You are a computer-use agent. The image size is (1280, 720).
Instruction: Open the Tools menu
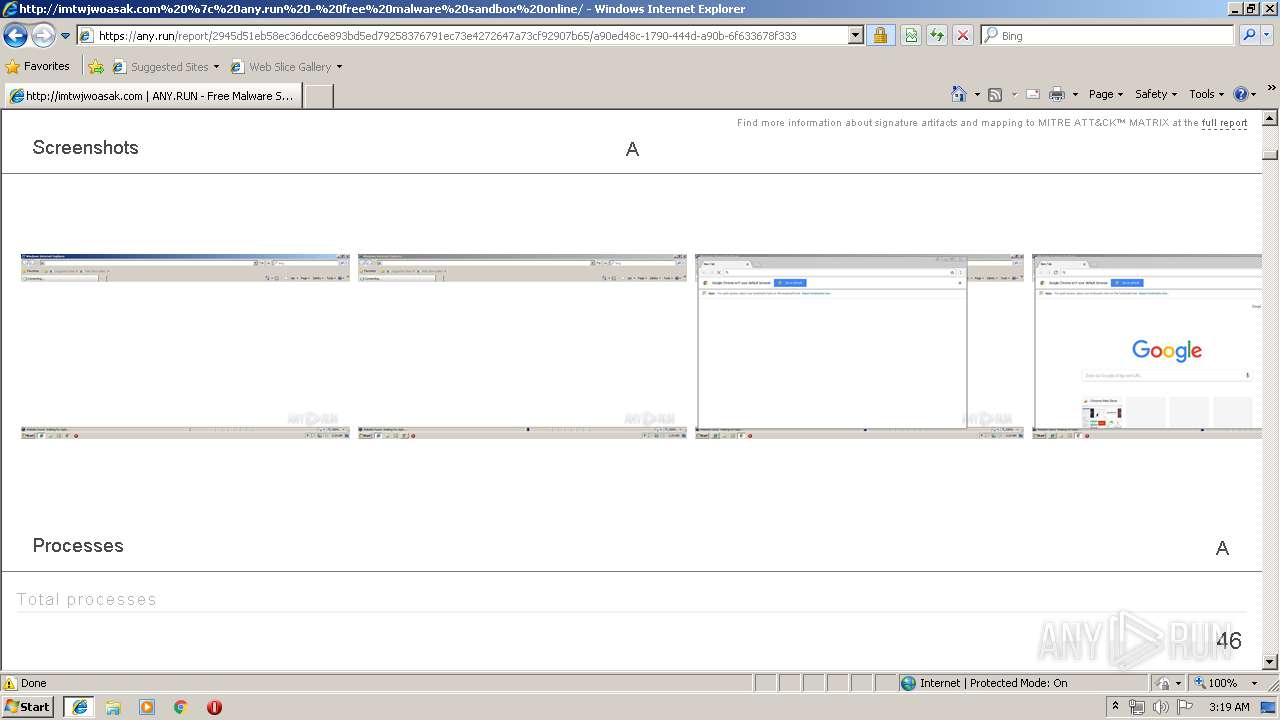click(1207, 94)
